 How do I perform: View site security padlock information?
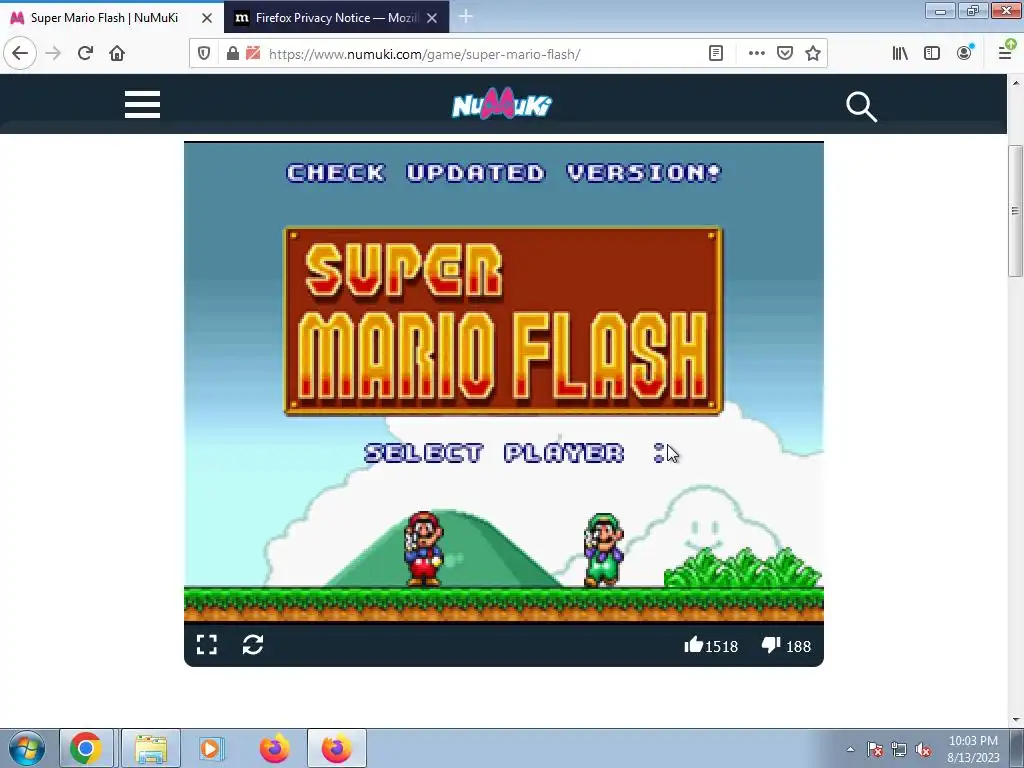[x=232, y=54]
